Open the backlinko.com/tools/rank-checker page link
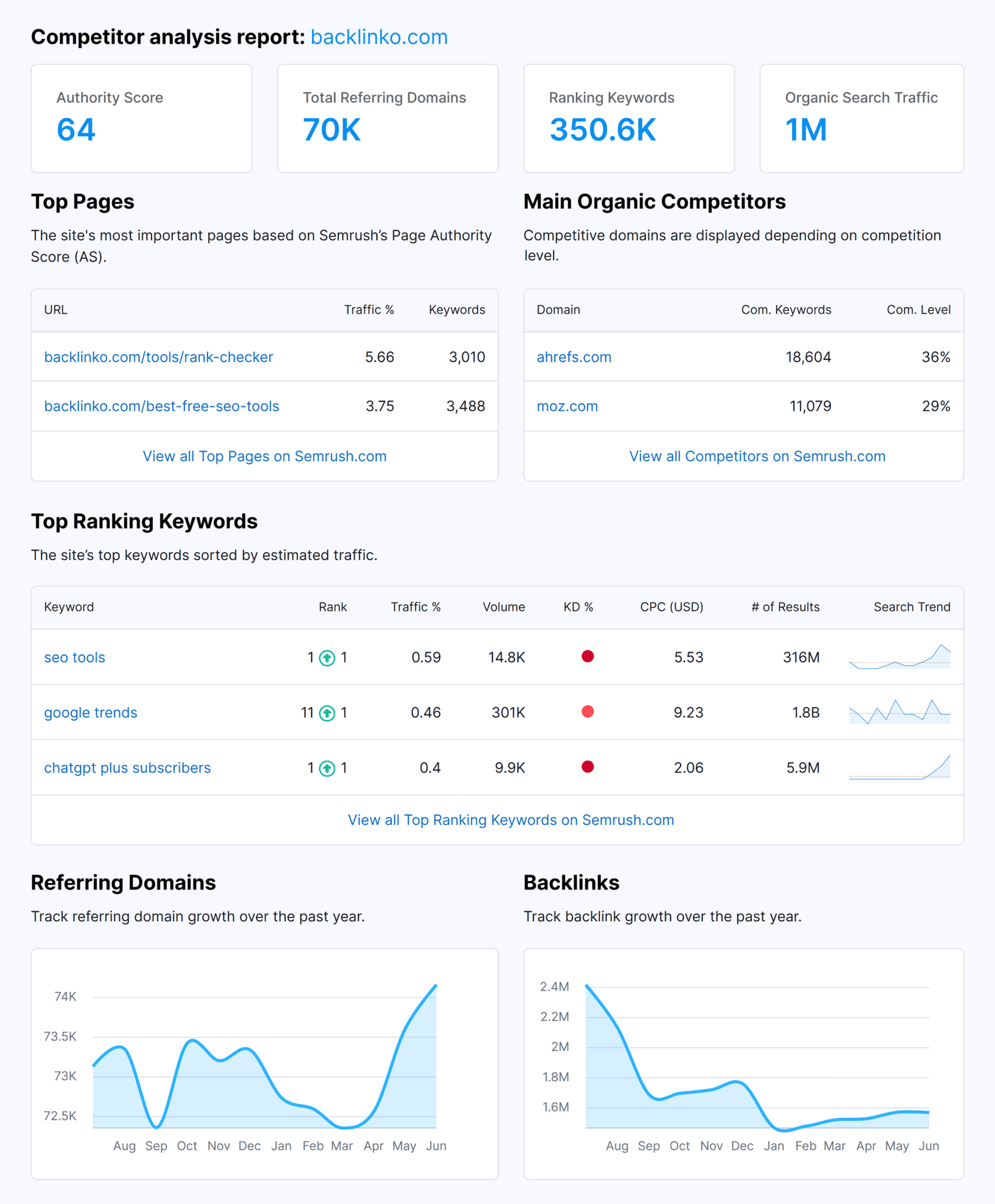Image resolution: width=995 pixels, height=1204 pixels. click(159, 357)
